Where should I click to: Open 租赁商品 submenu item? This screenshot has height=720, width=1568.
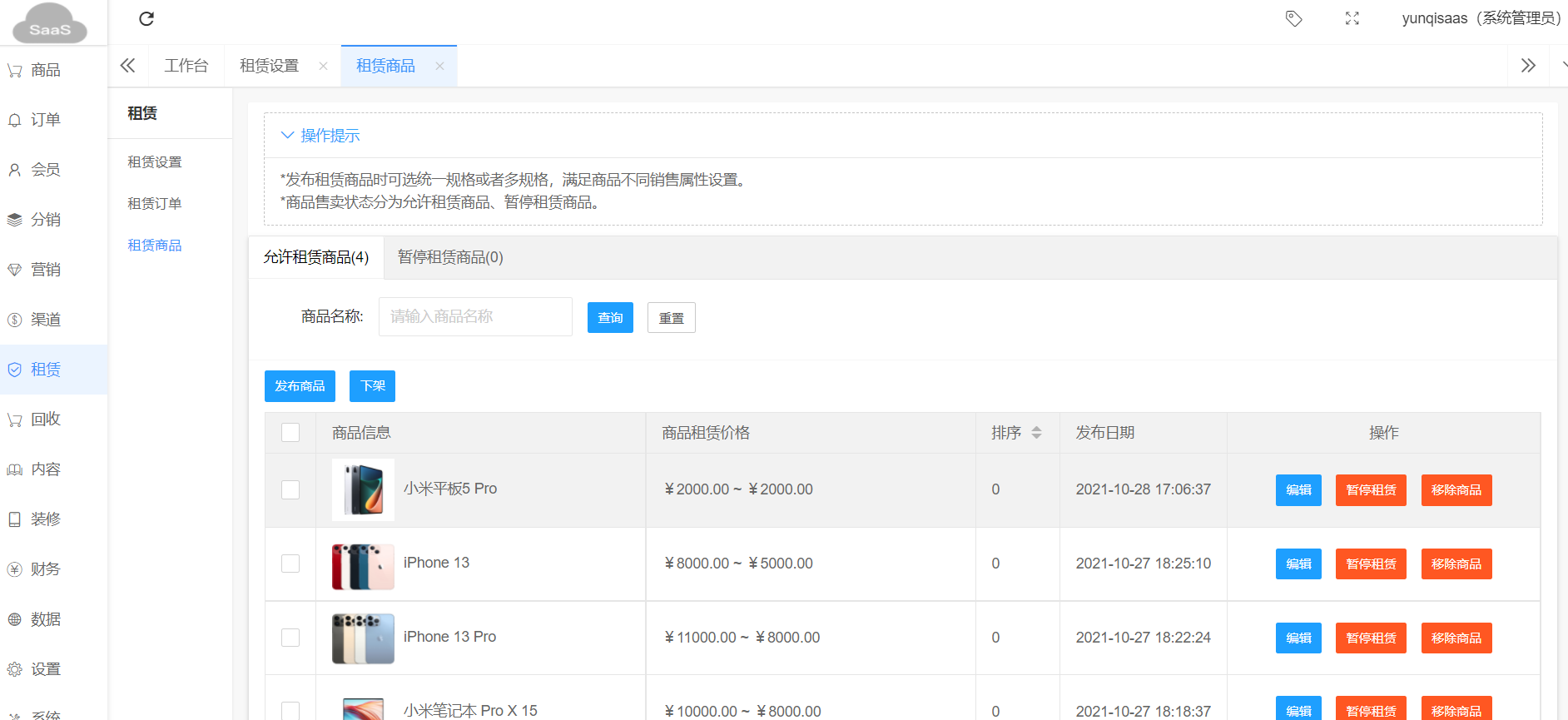155,246
